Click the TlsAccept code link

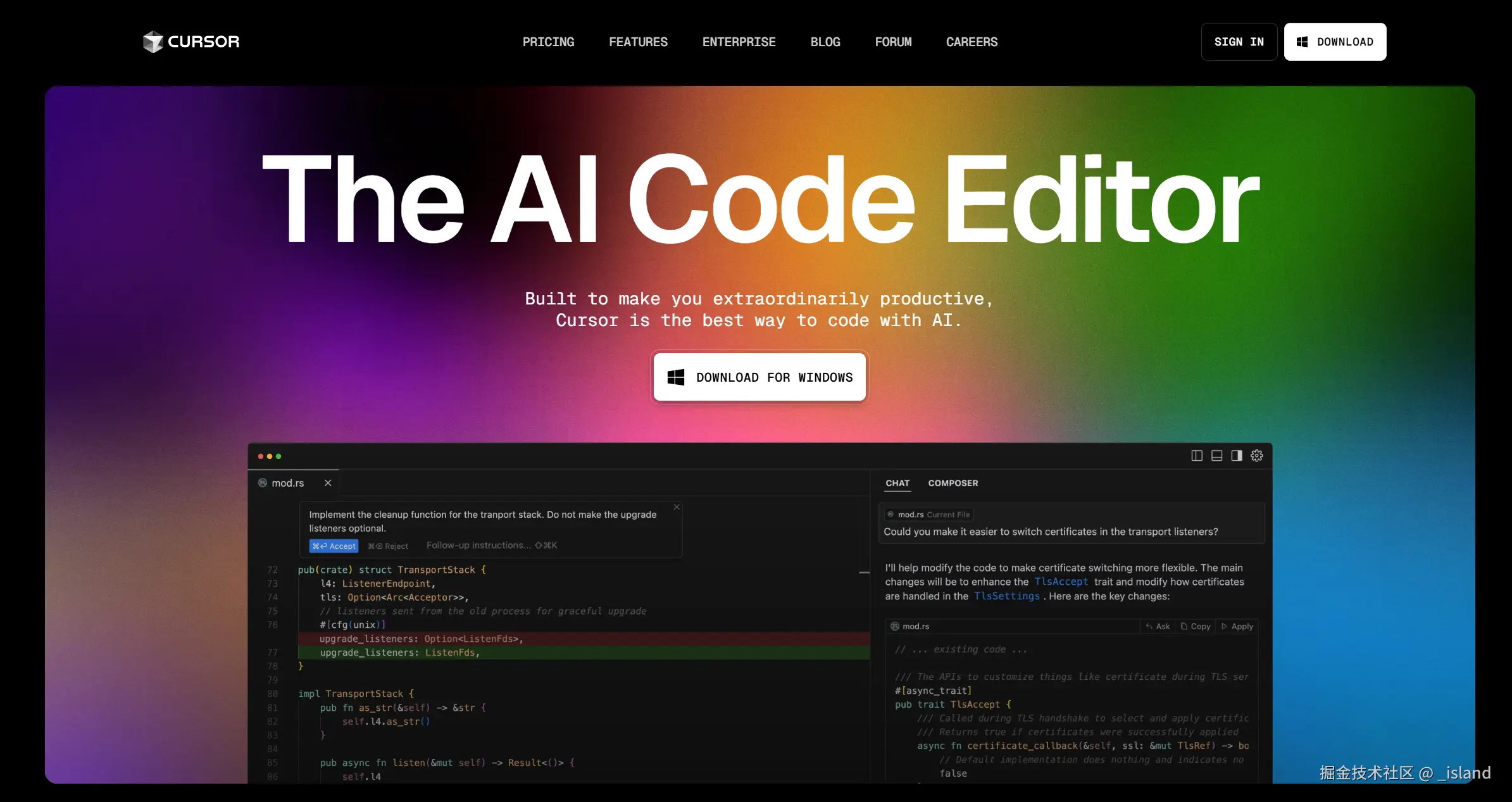(1061, 582)
